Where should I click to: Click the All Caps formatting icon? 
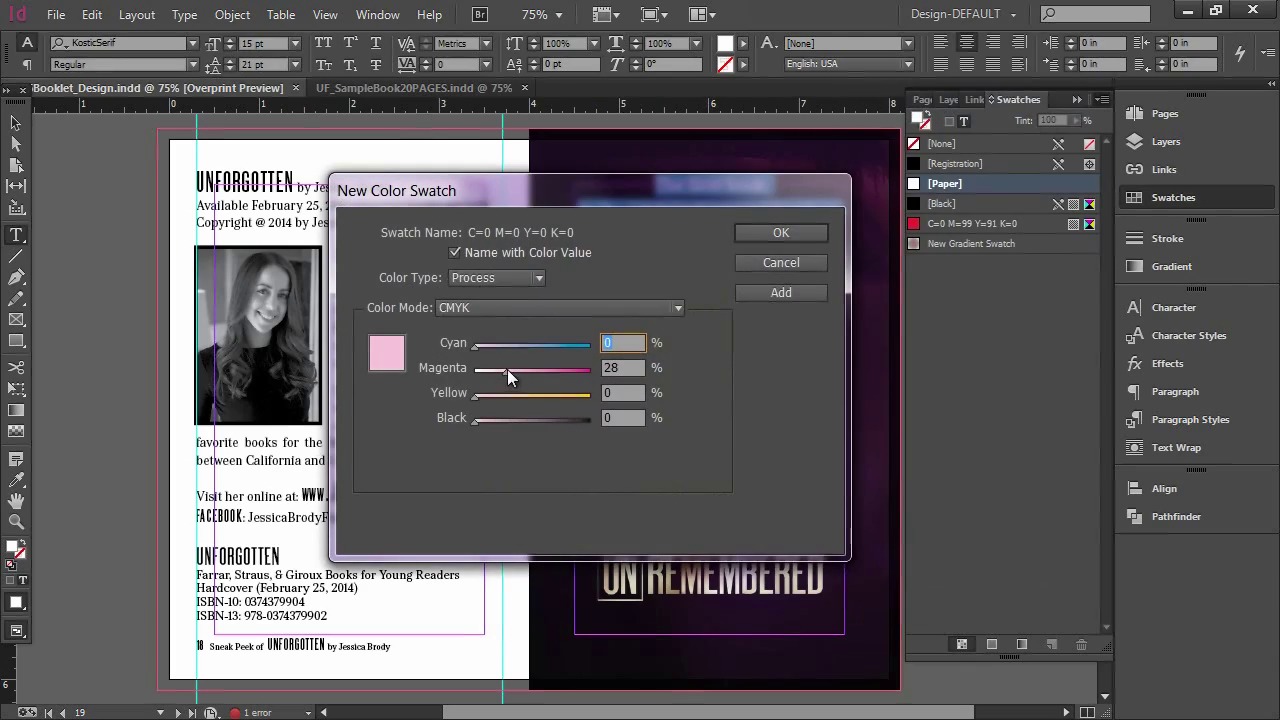(x=323, y=44)
